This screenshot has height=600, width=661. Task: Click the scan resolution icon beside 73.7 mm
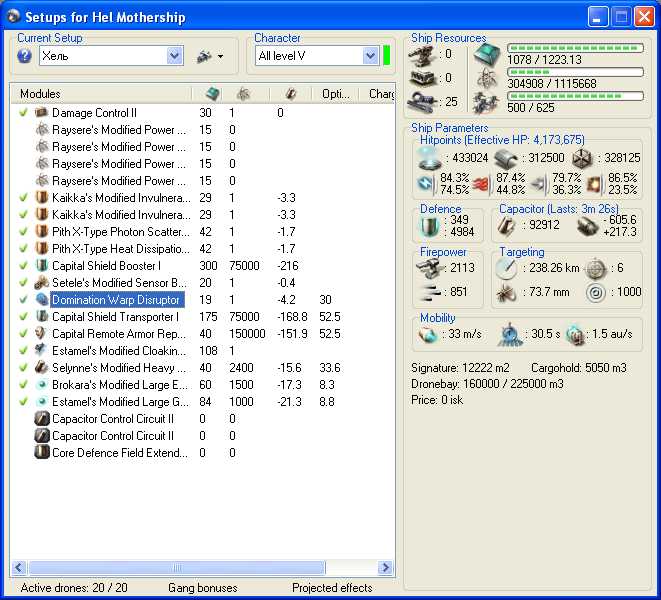click(507, 293)
